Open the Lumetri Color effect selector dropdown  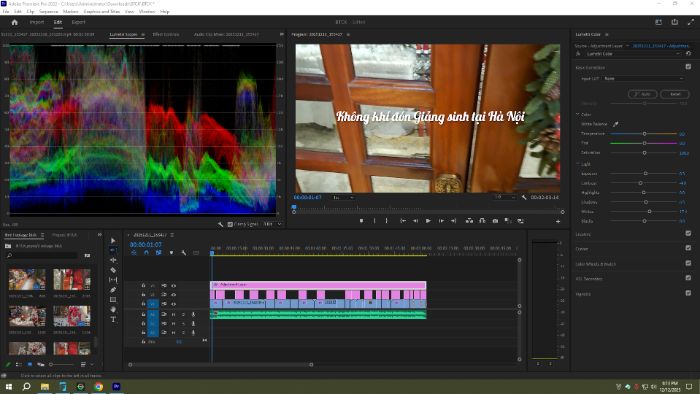[633, 54]
